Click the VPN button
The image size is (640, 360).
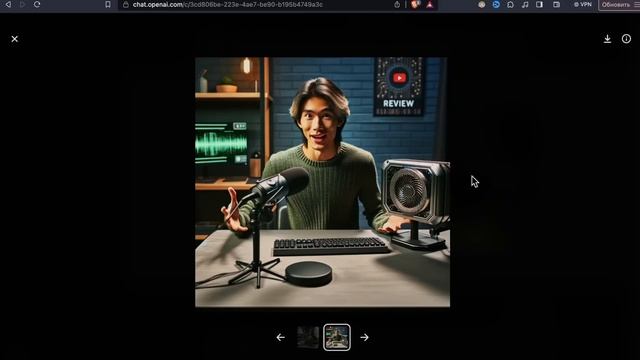point(583,4)
